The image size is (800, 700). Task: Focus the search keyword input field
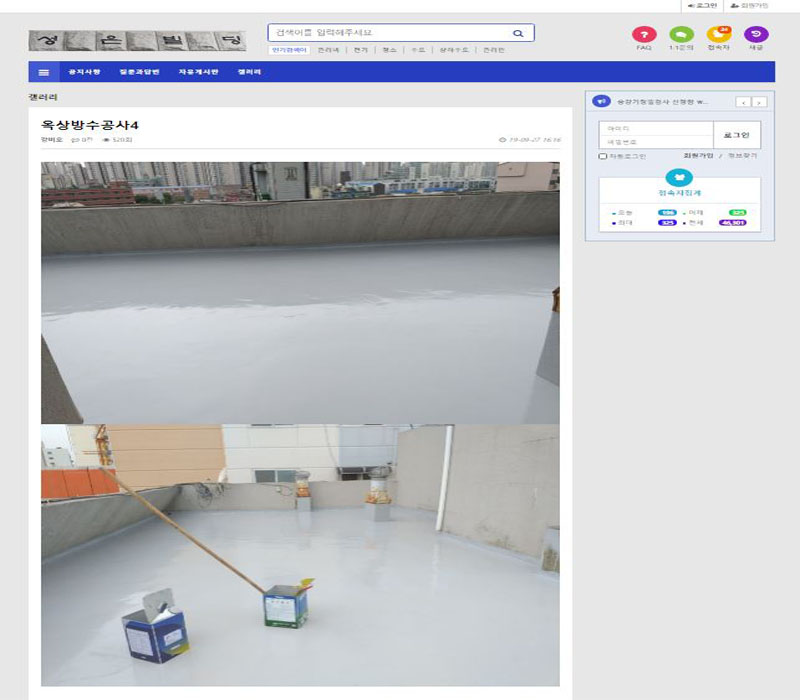coord(390,33)
